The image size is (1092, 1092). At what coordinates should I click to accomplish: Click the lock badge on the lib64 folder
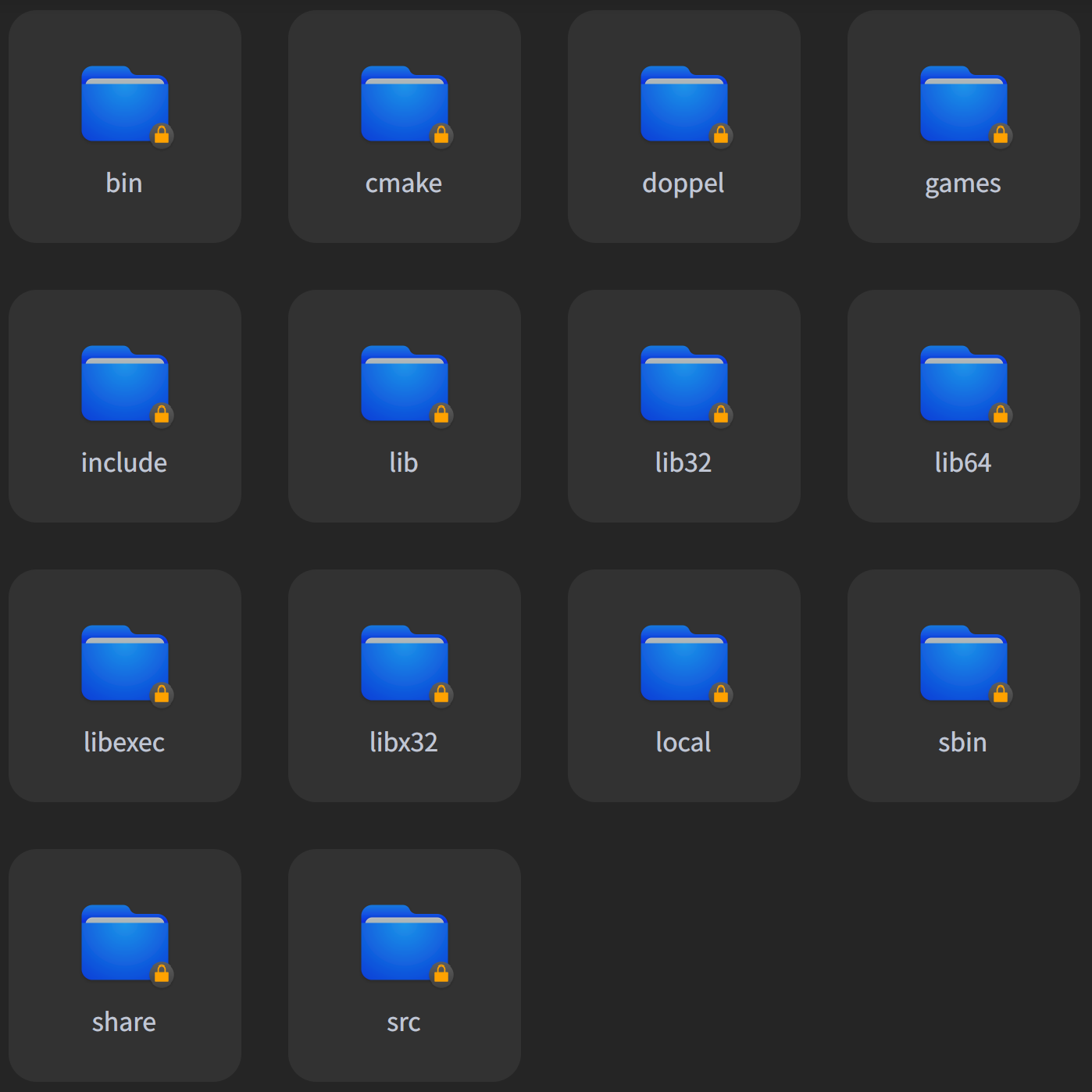tap(1001, 415)
